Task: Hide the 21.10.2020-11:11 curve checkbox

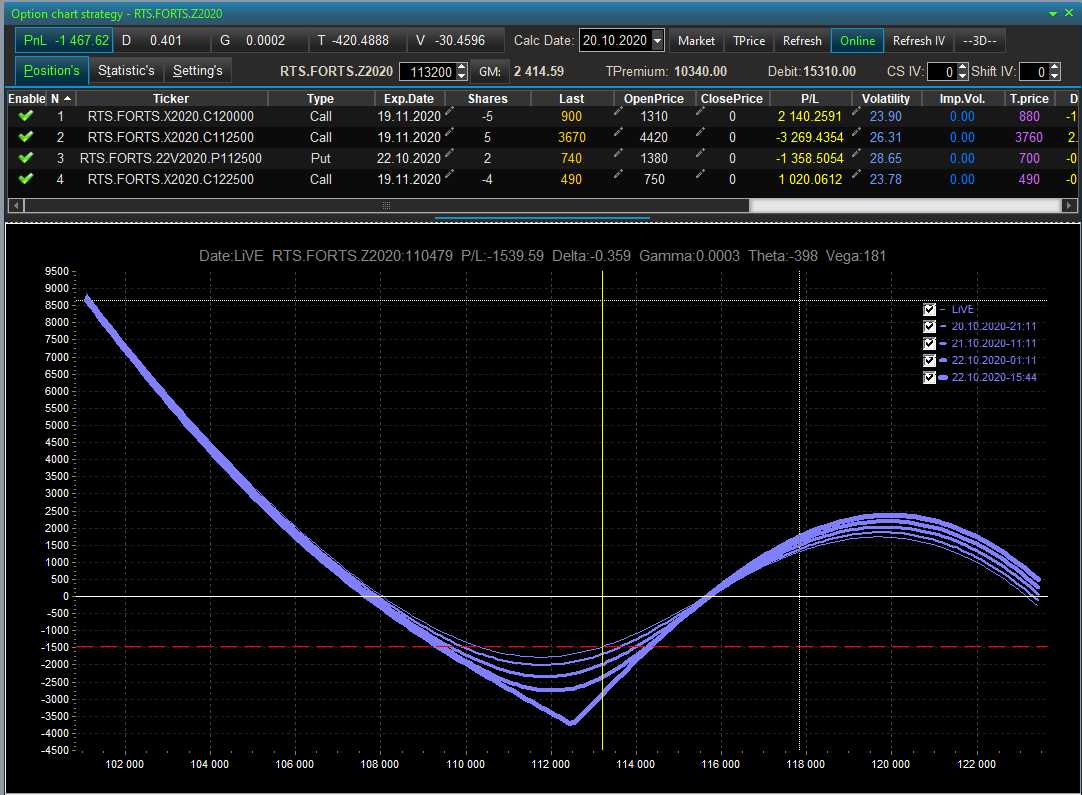Action: [930, 344]
